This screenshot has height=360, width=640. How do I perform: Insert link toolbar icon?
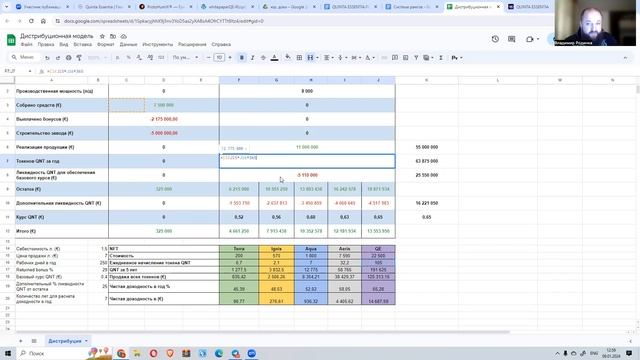click(x=384, y=58)
